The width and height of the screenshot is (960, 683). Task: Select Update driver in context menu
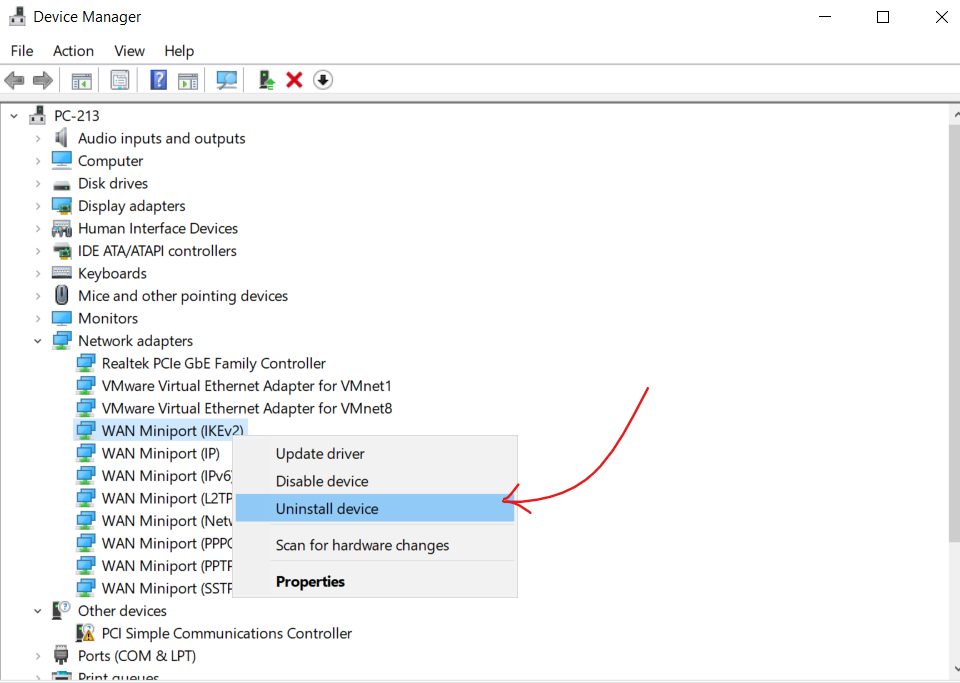point(320,454)
